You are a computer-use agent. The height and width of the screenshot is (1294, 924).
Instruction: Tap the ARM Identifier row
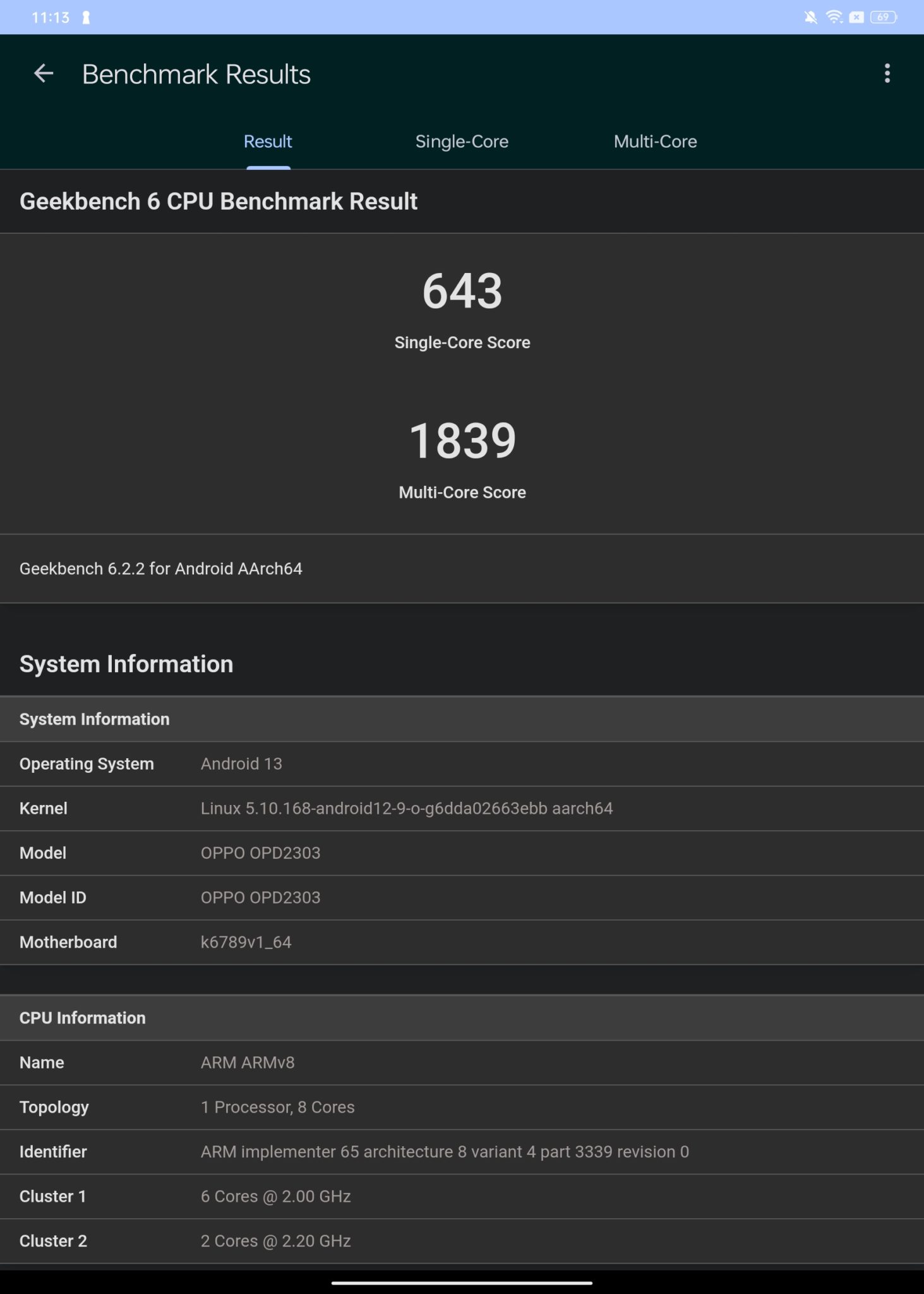462,1152
